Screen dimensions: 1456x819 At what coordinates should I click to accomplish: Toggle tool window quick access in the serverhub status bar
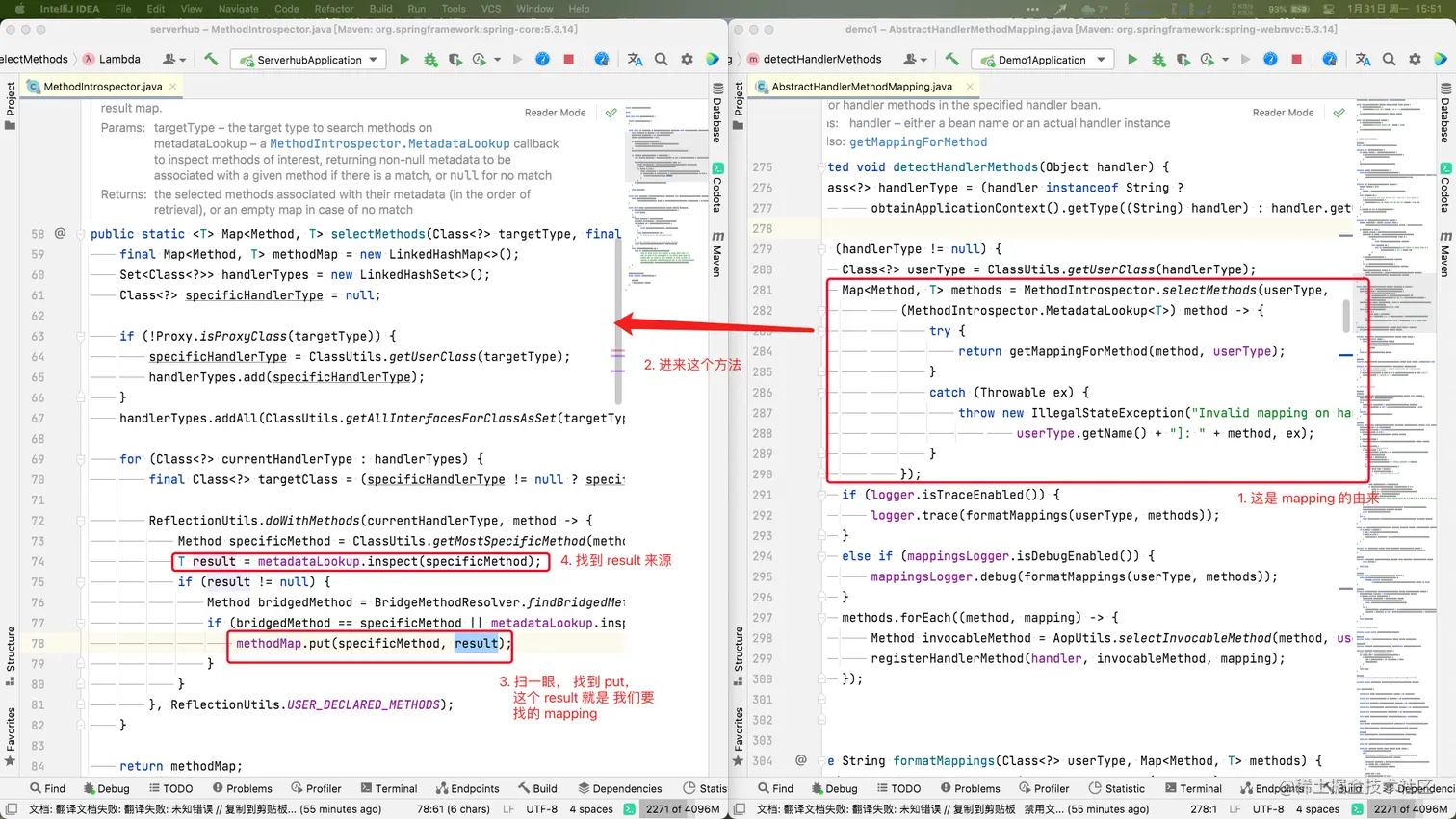11,809
